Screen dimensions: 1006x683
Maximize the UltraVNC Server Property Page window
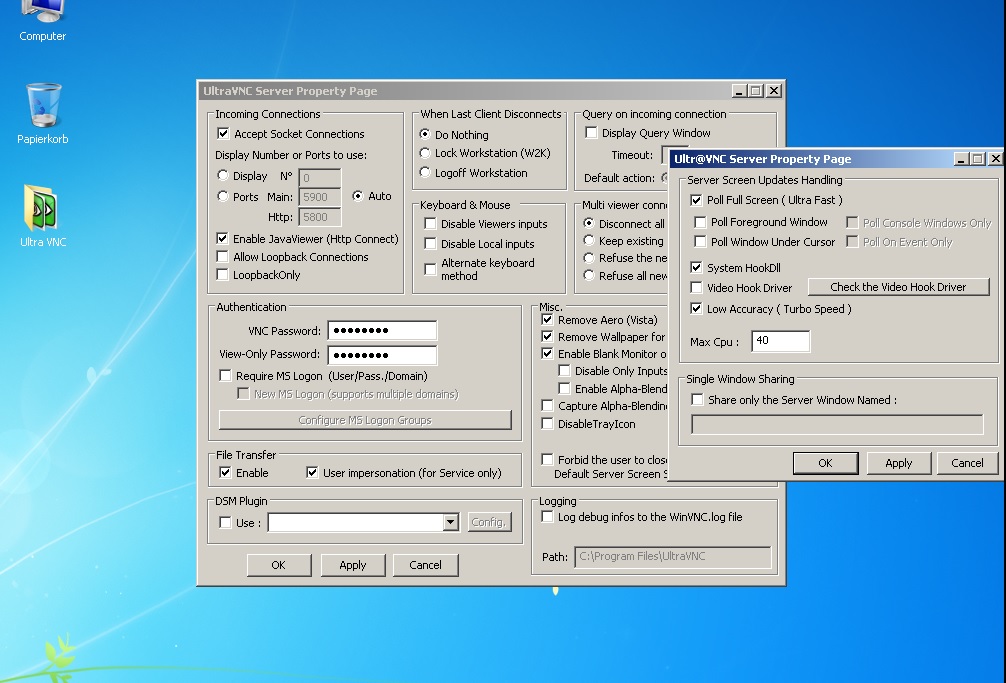(x=756, y=91)
